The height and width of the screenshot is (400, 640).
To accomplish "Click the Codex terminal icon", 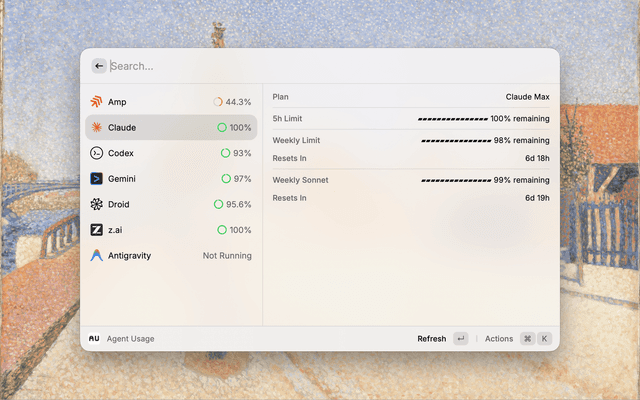I will pos(96,153).
